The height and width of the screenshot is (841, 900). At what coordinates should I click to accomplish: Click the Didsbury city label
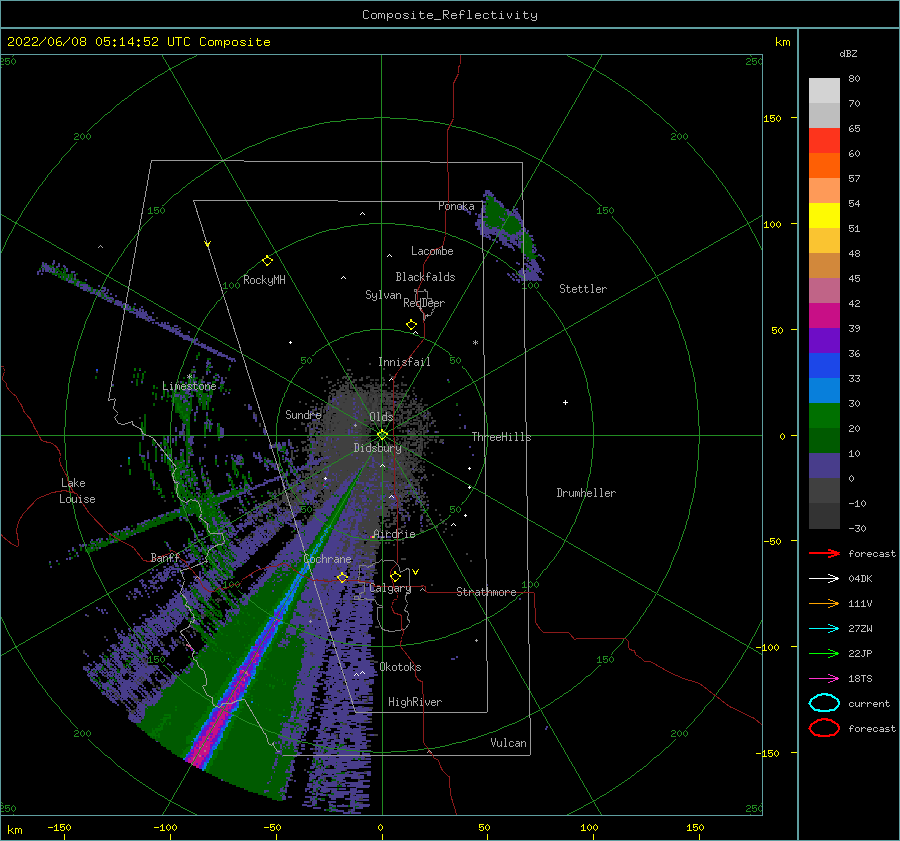(378, 448)
